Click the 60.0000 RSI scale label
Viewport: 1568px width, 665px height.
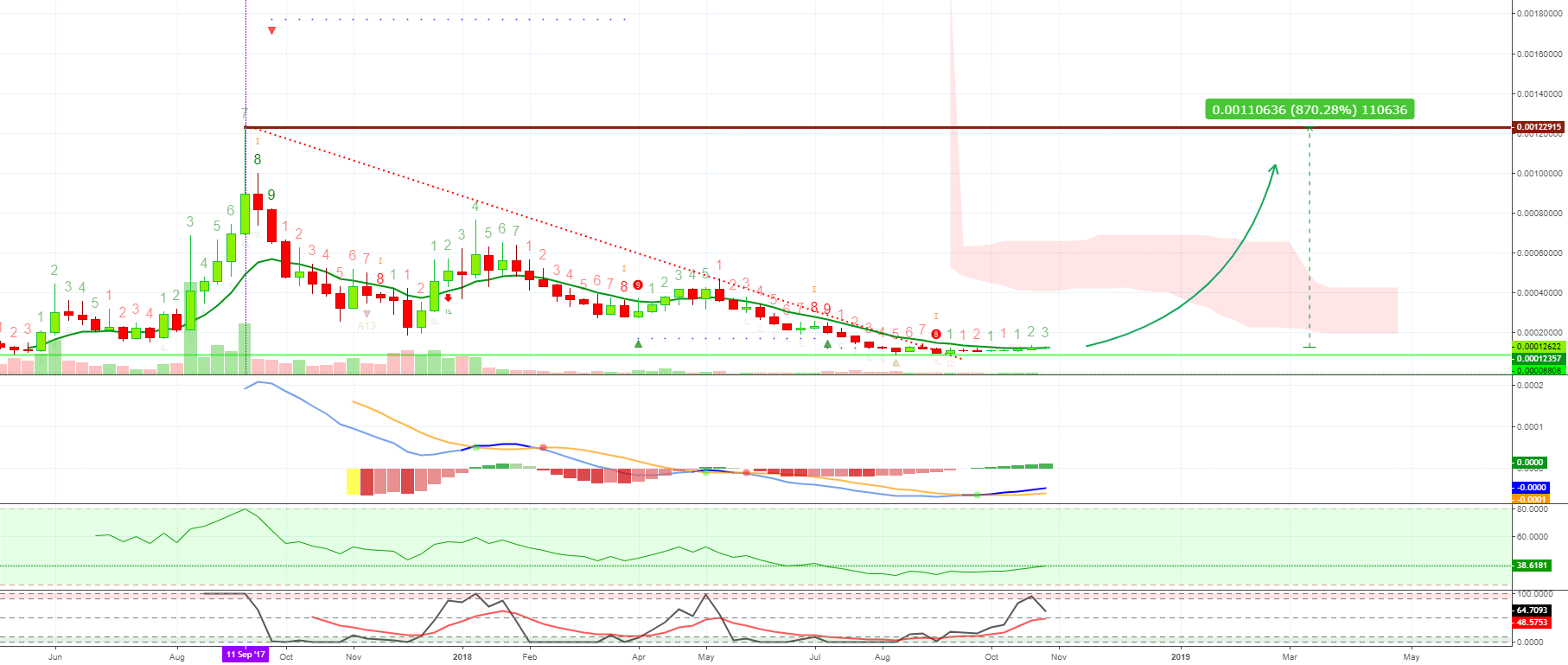point(1532,537)
